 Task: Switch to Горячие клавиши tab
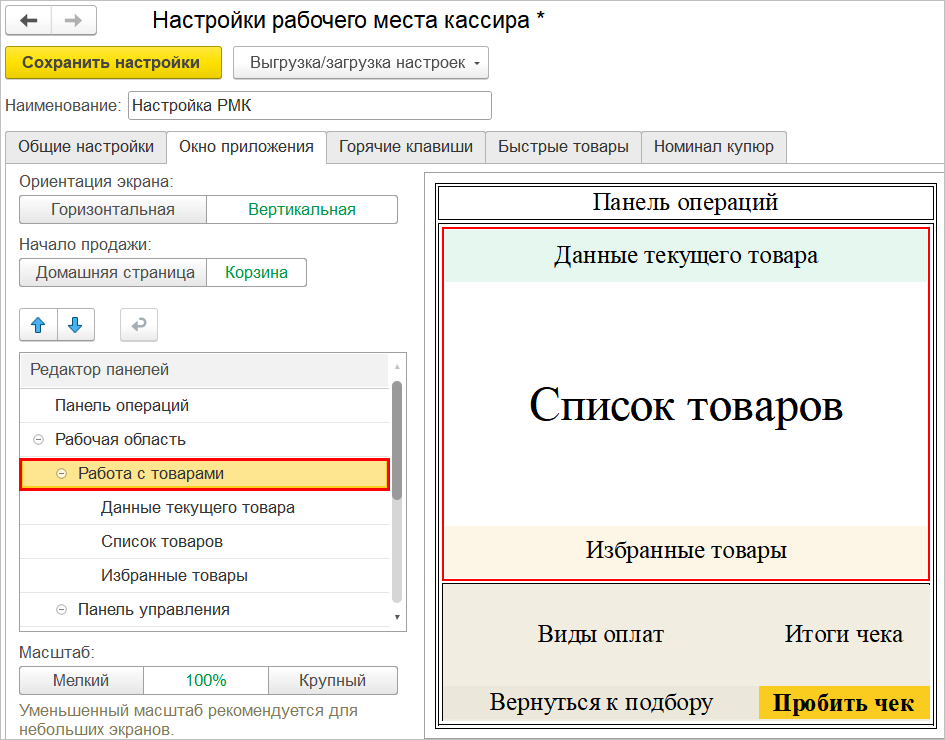(x=406, y=147)
